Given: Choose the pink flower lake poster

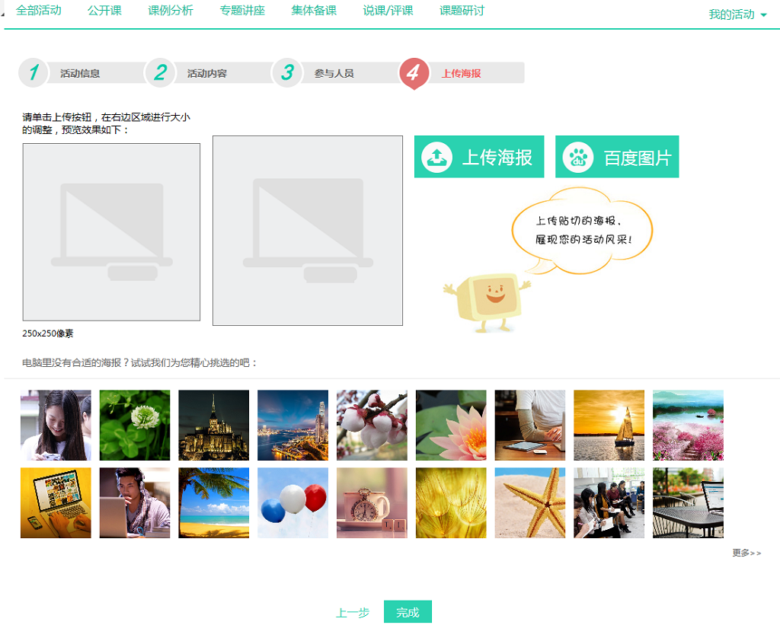Looking at the screenshot, I should point(688,425).
